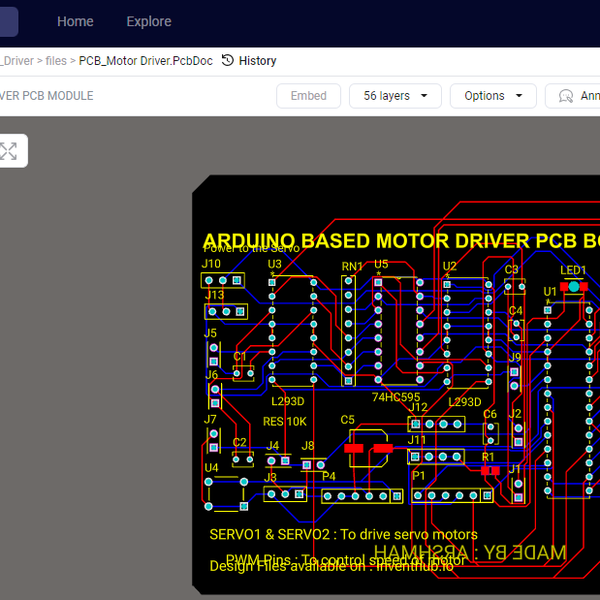The width and height of the screenshot is (600, 600).
Task: Click the fullscreen expand icon
Action: tap(8, 151)
